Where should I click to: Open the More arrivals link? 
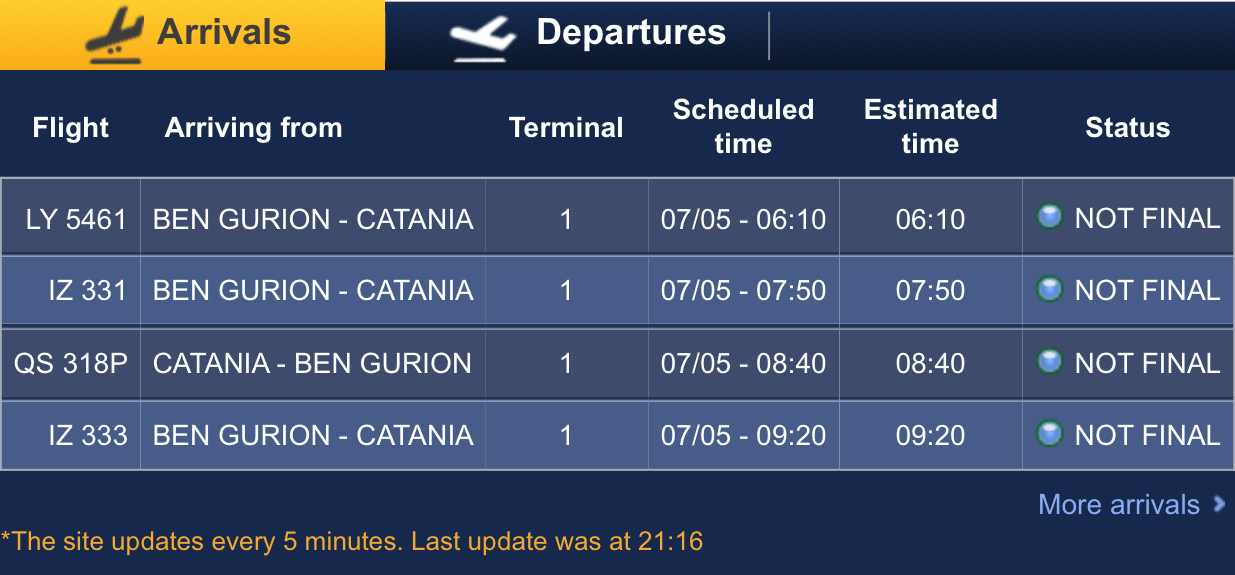[x=1118, y=505]
